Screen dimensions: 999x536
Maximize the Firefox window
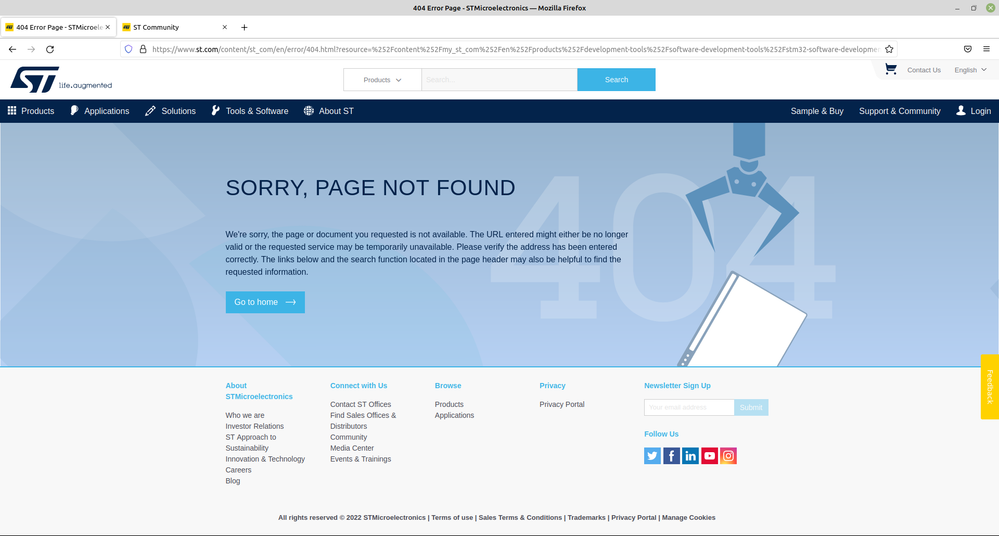pyautogui.click(x=974, y=8)
